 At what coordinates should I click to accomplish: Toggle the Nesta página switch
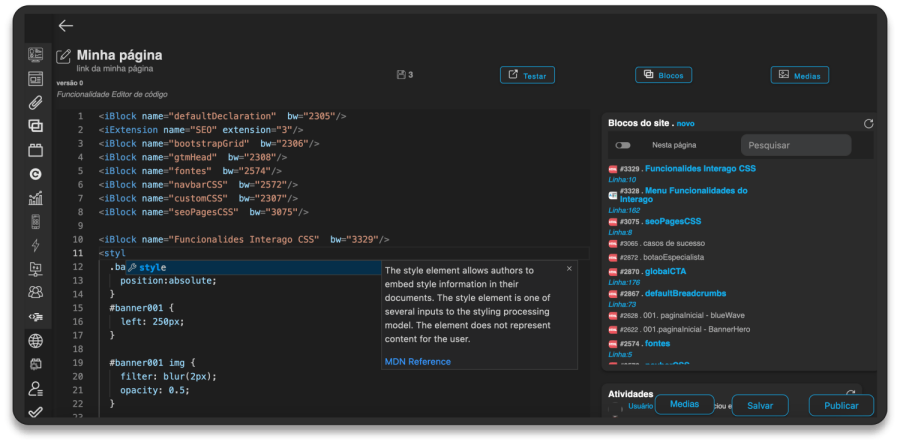coord(623,146)
